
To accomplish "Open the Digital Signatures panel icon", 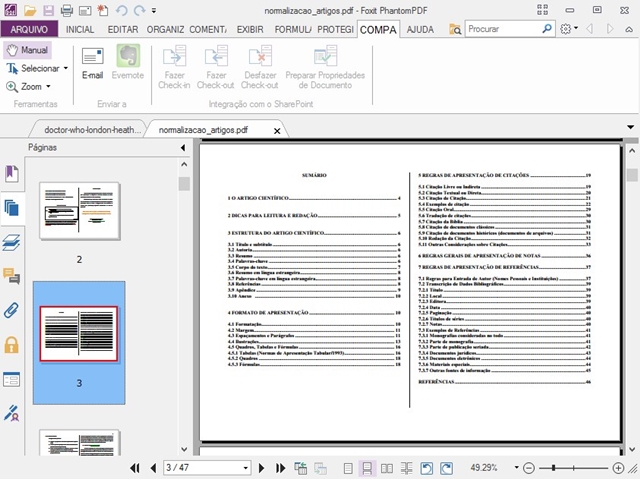I will (x=11, y=413).
